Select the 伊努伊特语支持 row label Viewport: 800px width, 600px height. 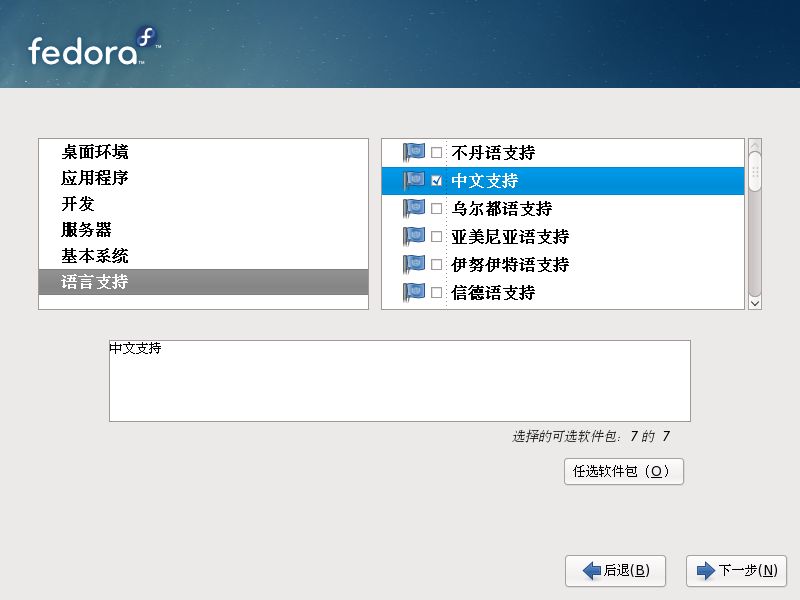(x=510, y=265)
